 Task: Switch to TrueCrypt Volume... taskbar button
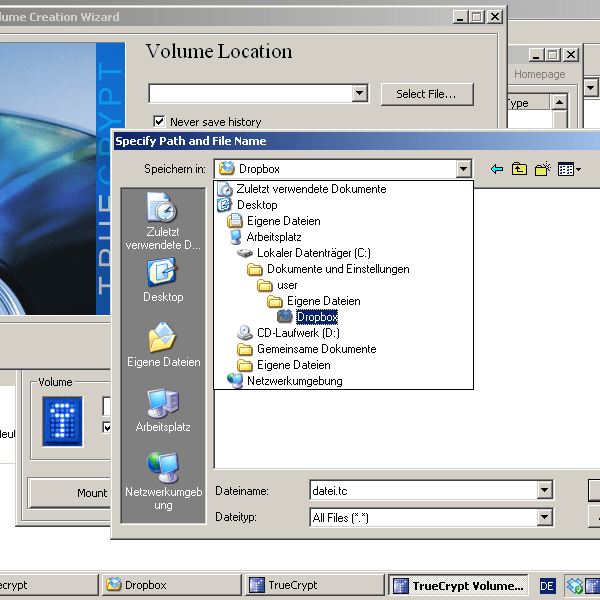coord(458,585)
